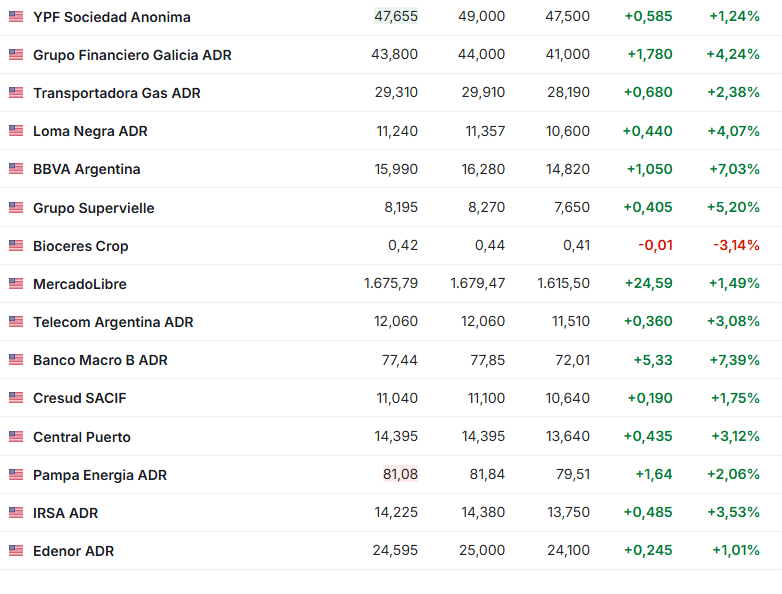The height and width of the screenshot is (594, 782).
Task: Click the flag icon beside IRSA ADR
Action: pos(16,512)
